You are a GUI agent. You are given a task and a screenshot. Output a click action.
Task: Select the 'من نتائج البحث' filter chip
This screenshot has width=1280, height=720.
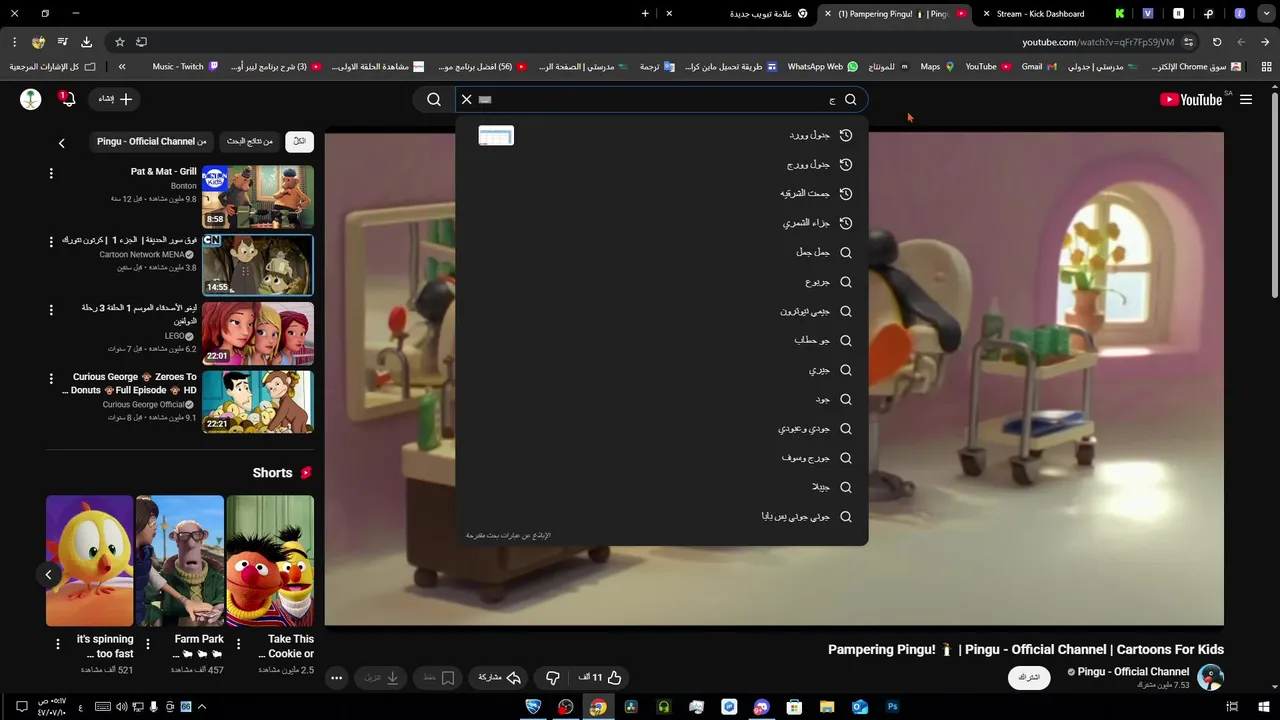point(250,141)
